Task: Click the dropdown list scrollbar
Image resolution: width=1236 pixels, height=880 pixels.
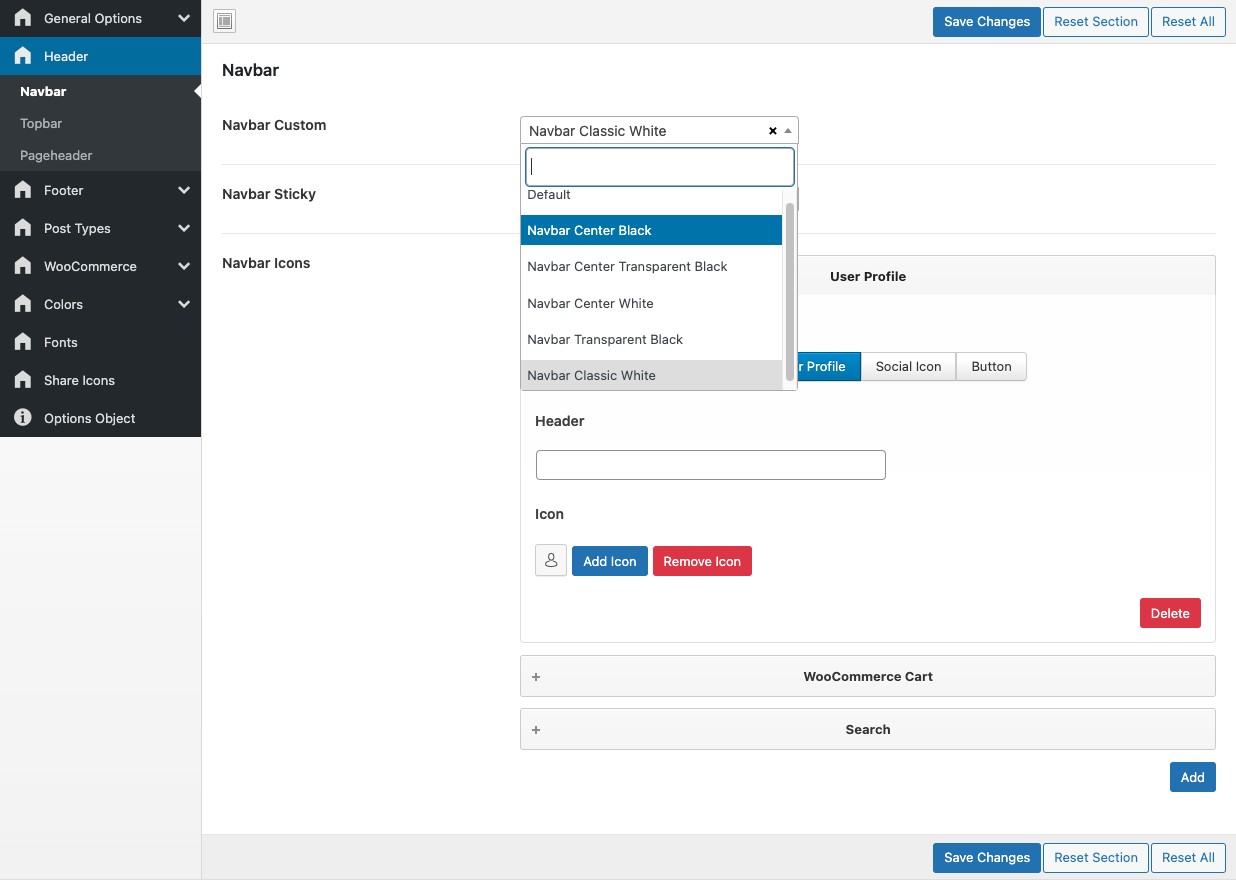Action: coord(790,290)
